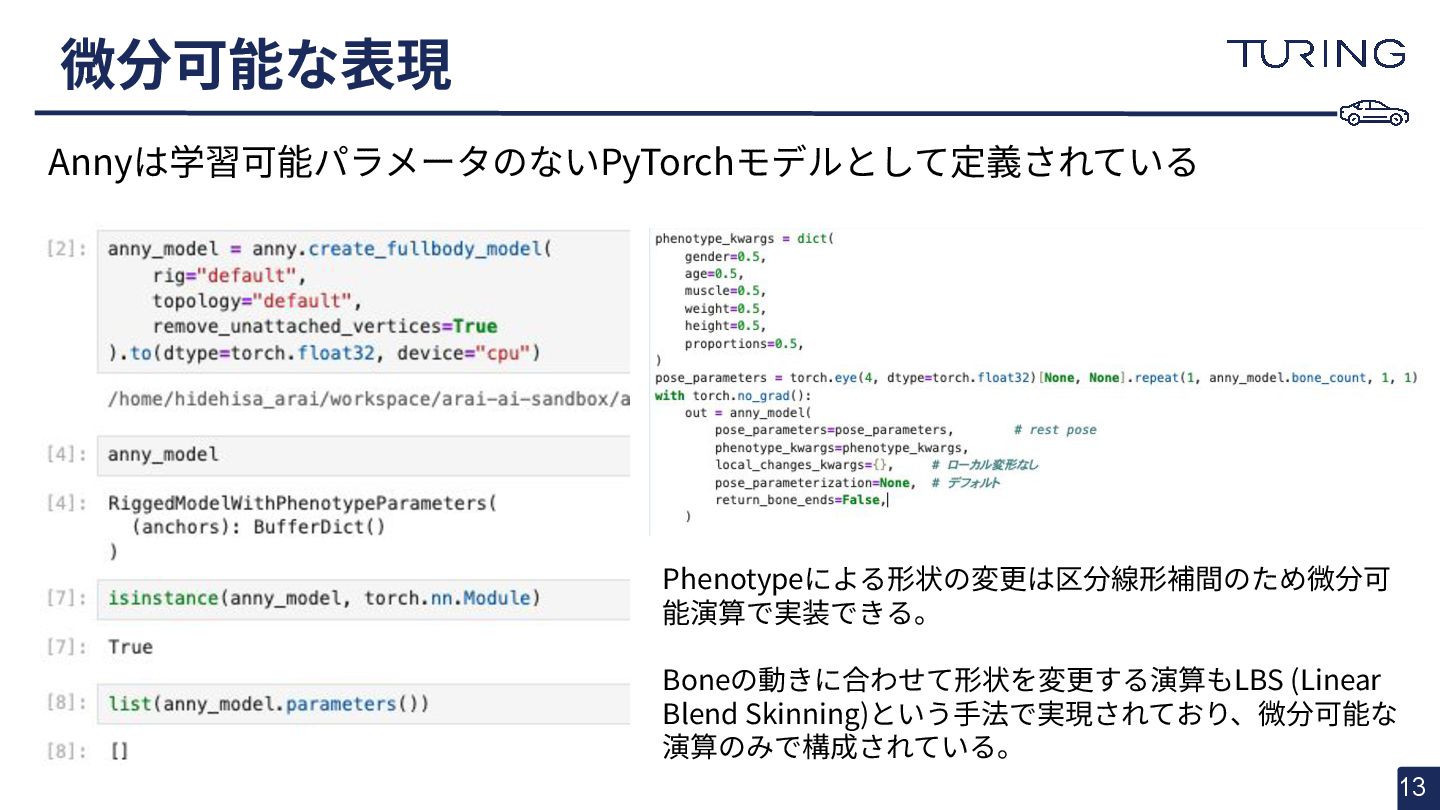Screen dimensions: 1440x810
Task: Click the cell prompt label [2]:
Action: point(66,249)
